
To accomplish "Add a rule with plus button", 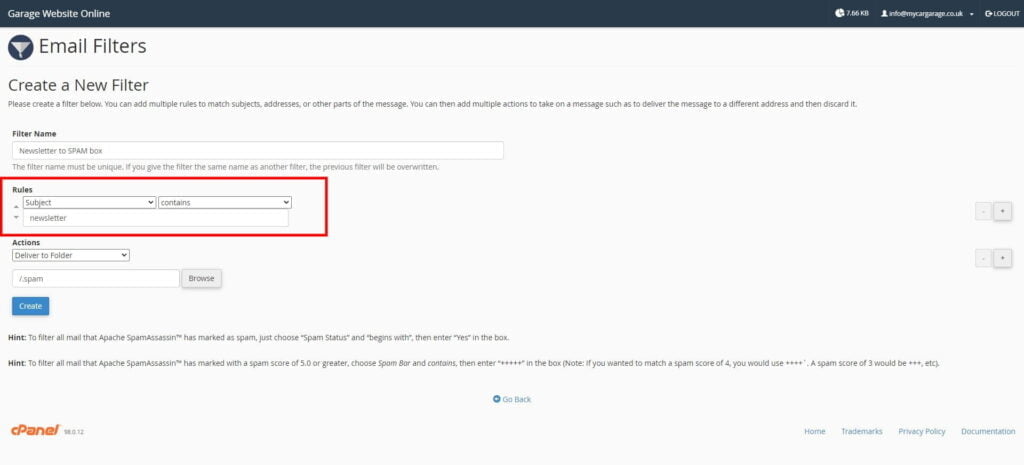I will [x=1002, y=211].
